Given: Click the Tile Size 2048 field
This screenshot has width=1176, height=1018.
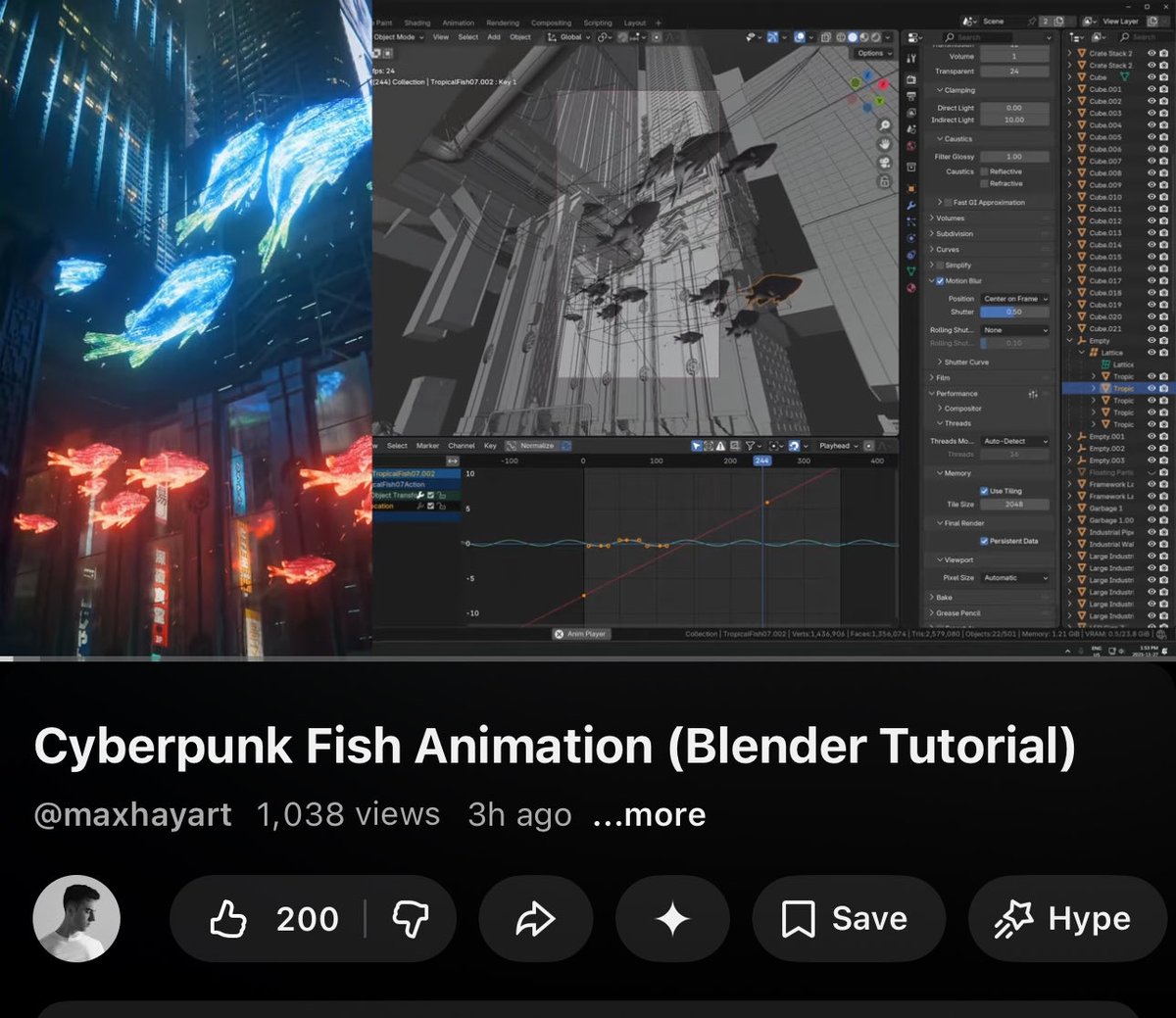Looking at the screenshot, I should [x=1014, y=505].
